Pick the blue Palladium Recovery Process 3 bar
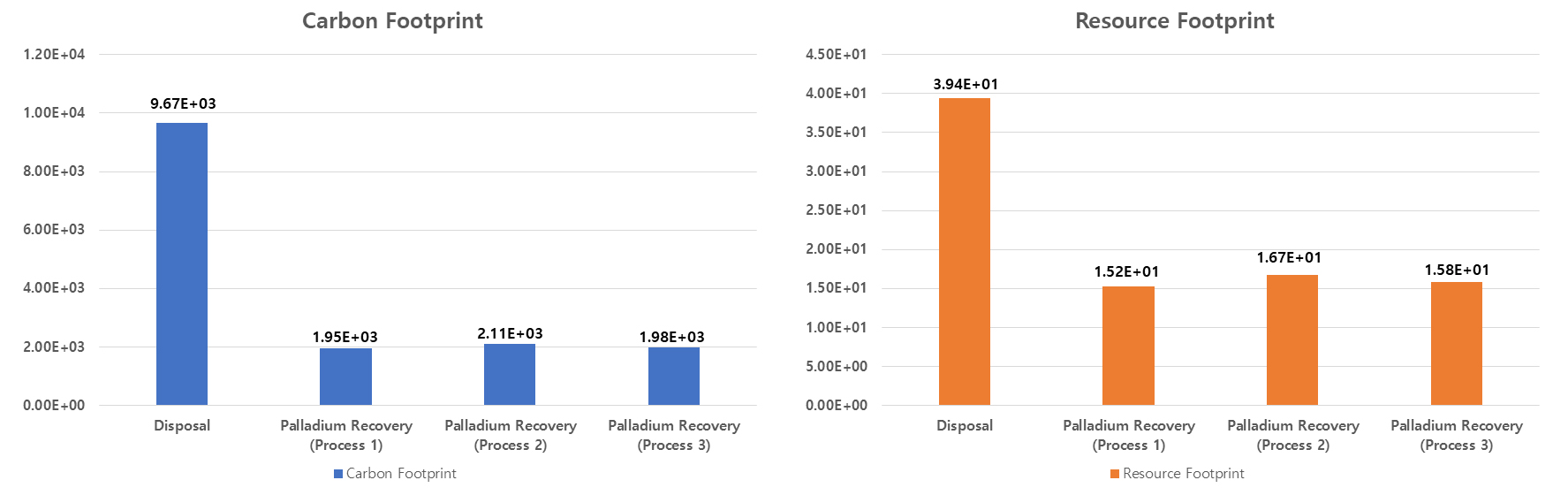 (674, 376)
